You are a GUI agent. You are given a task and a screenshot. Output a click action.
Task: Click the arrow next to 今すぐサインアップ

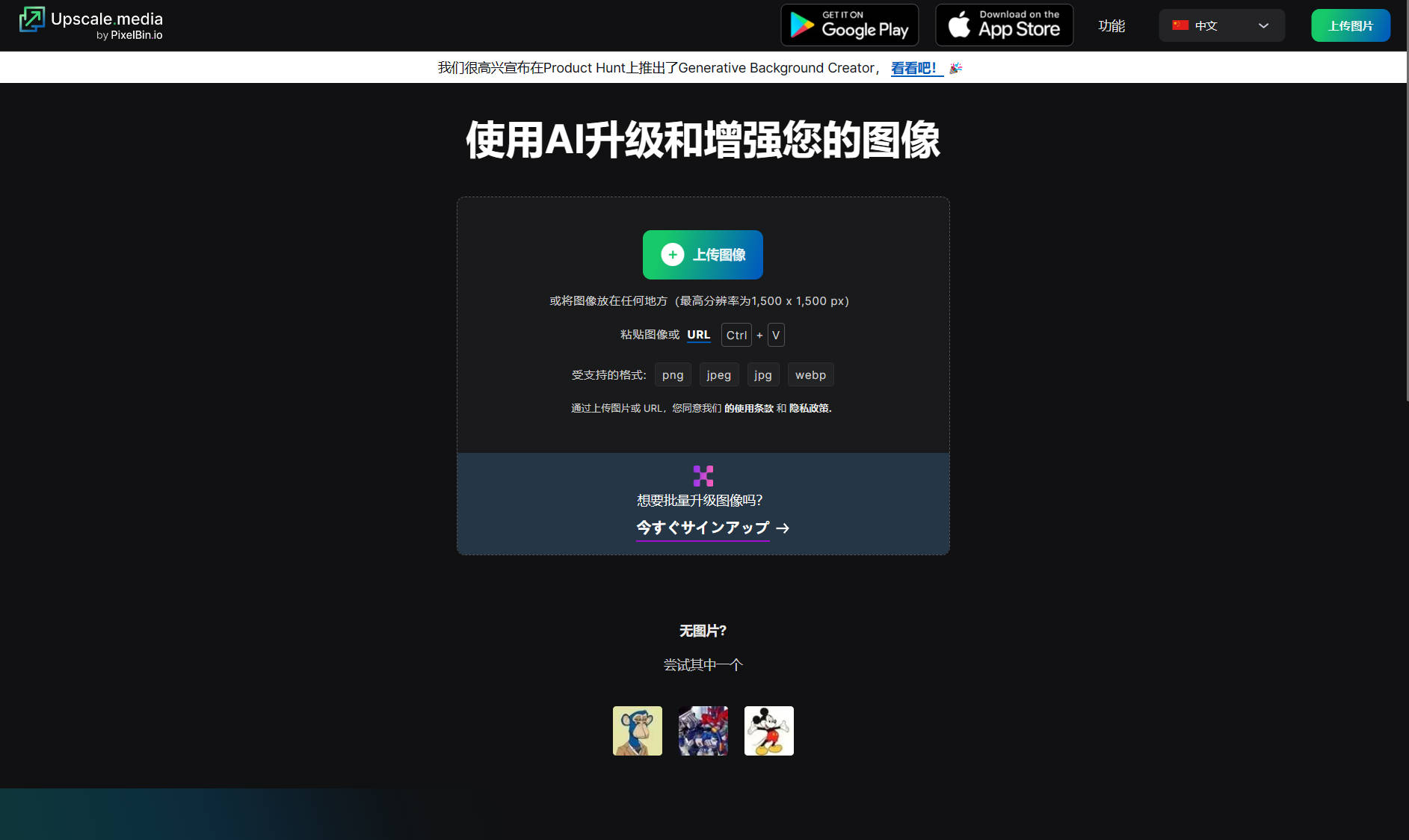click(x=783, y=528)
